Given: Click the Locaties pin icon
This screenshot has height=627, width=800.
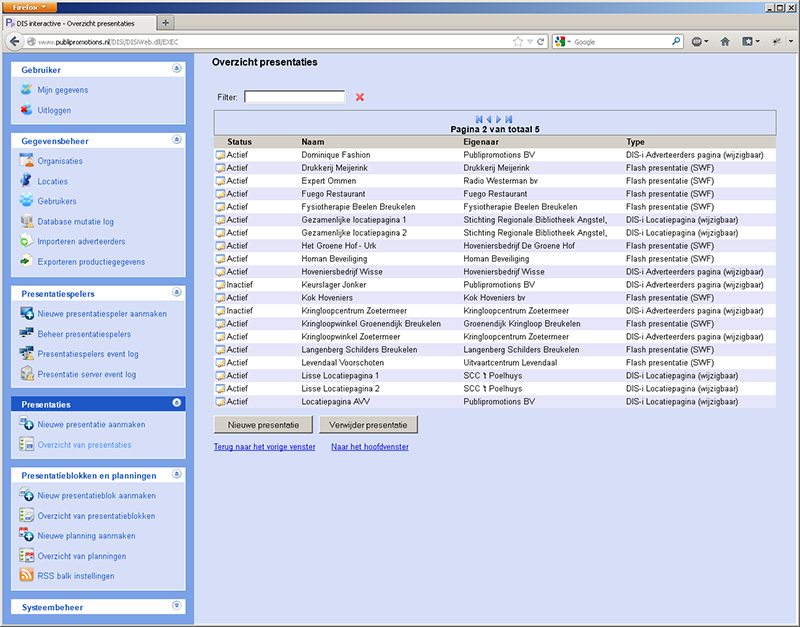Looking at the screenshot, I should coord(26,181).
